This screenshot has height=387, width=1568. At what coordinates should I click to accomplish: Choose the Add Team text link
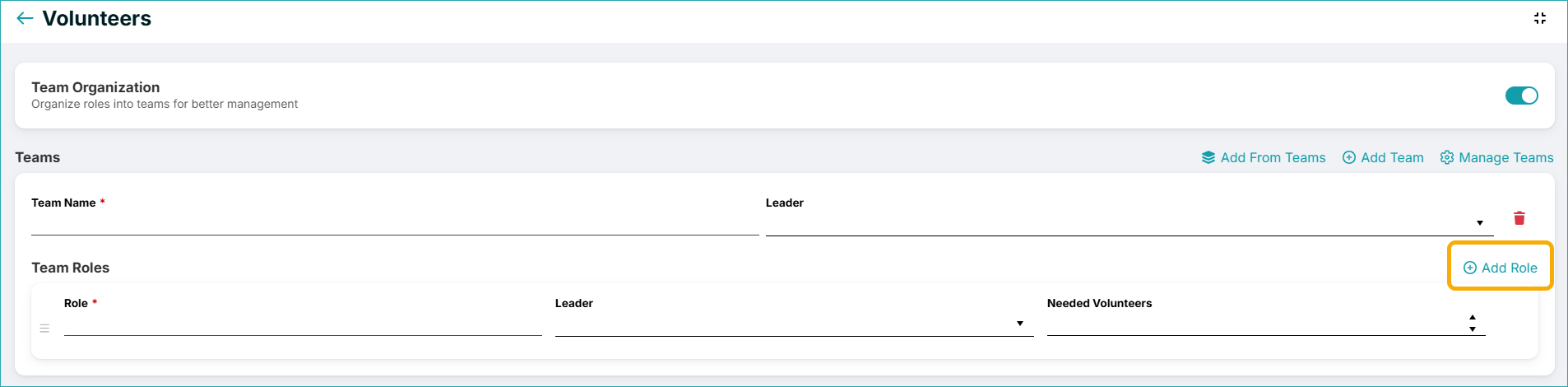pyautogui.click(x=1392, y=157)
